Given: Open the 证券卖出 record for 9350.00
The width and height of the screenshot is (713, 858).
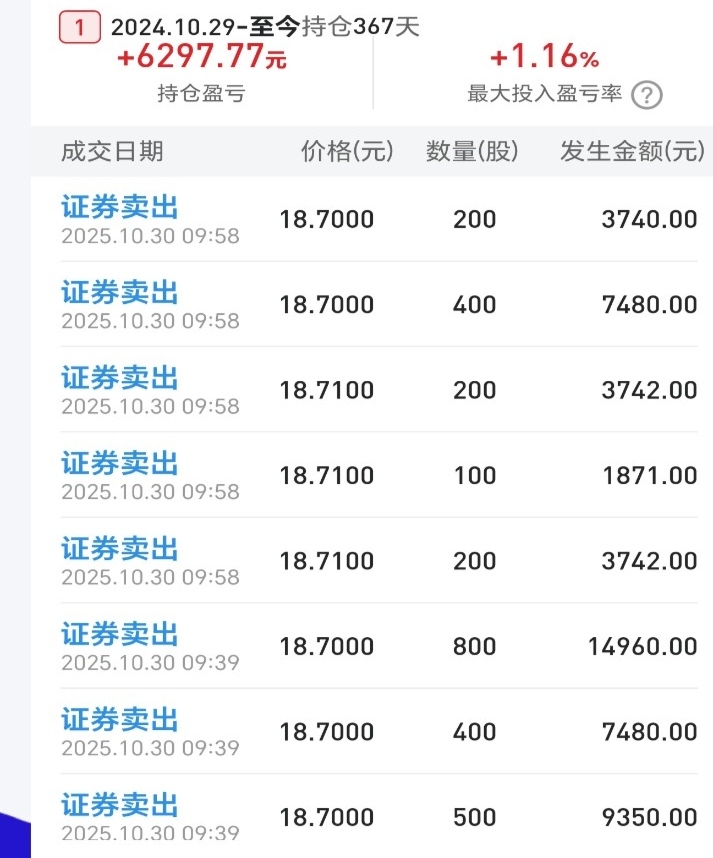Looking at the screenshot, I should (120, 805).
